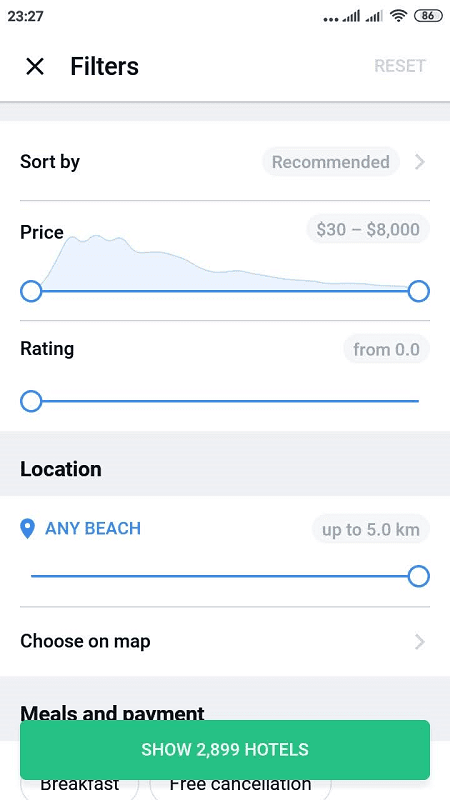
Task: Open Choose on map chevron
Action: pos(419,641)
